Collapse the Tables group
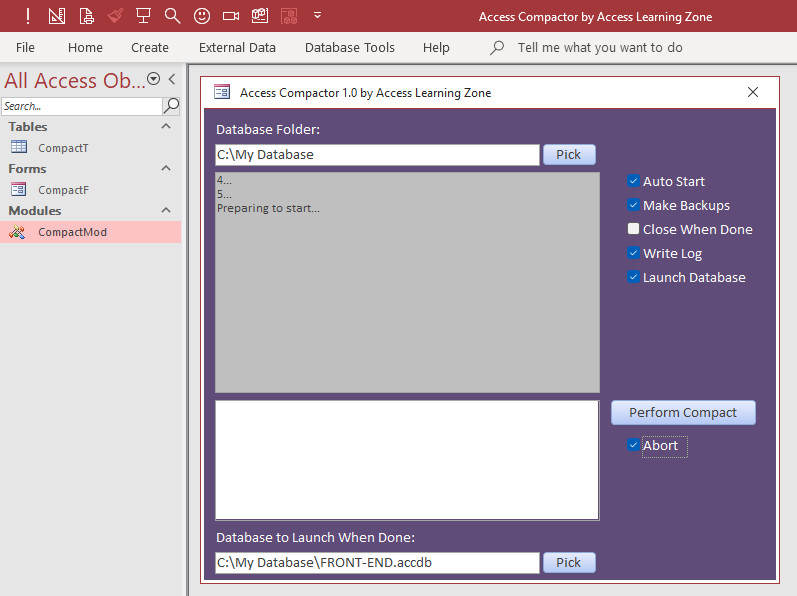The width and height of the screenshot is (797, 596). coord(166,127)
